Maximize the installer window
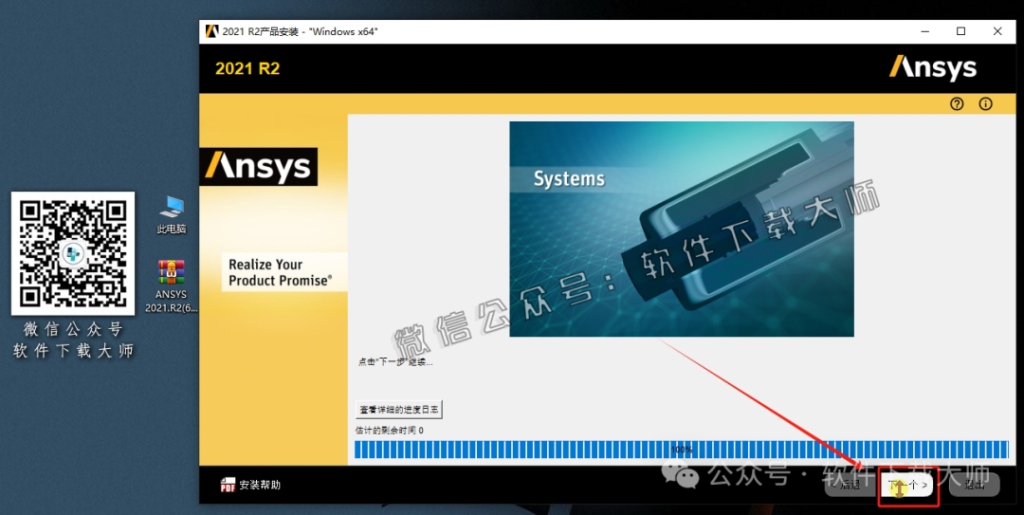This screenshot has height=515, width=1024. point(961,31)
